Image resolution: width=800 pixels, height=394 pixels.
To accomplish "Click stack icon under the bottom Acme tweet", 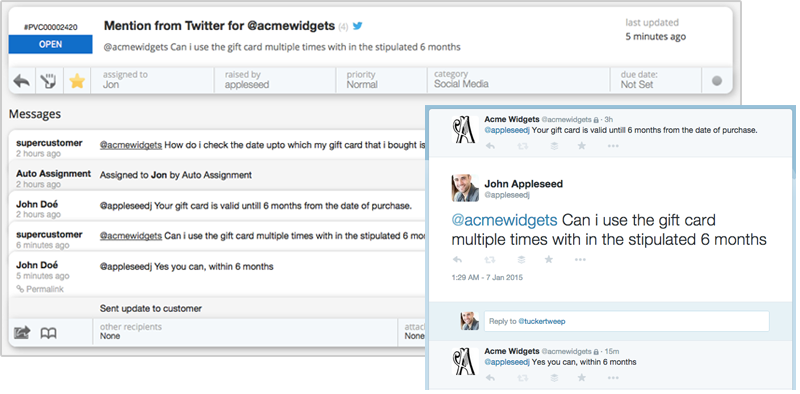I will [554, 378].
